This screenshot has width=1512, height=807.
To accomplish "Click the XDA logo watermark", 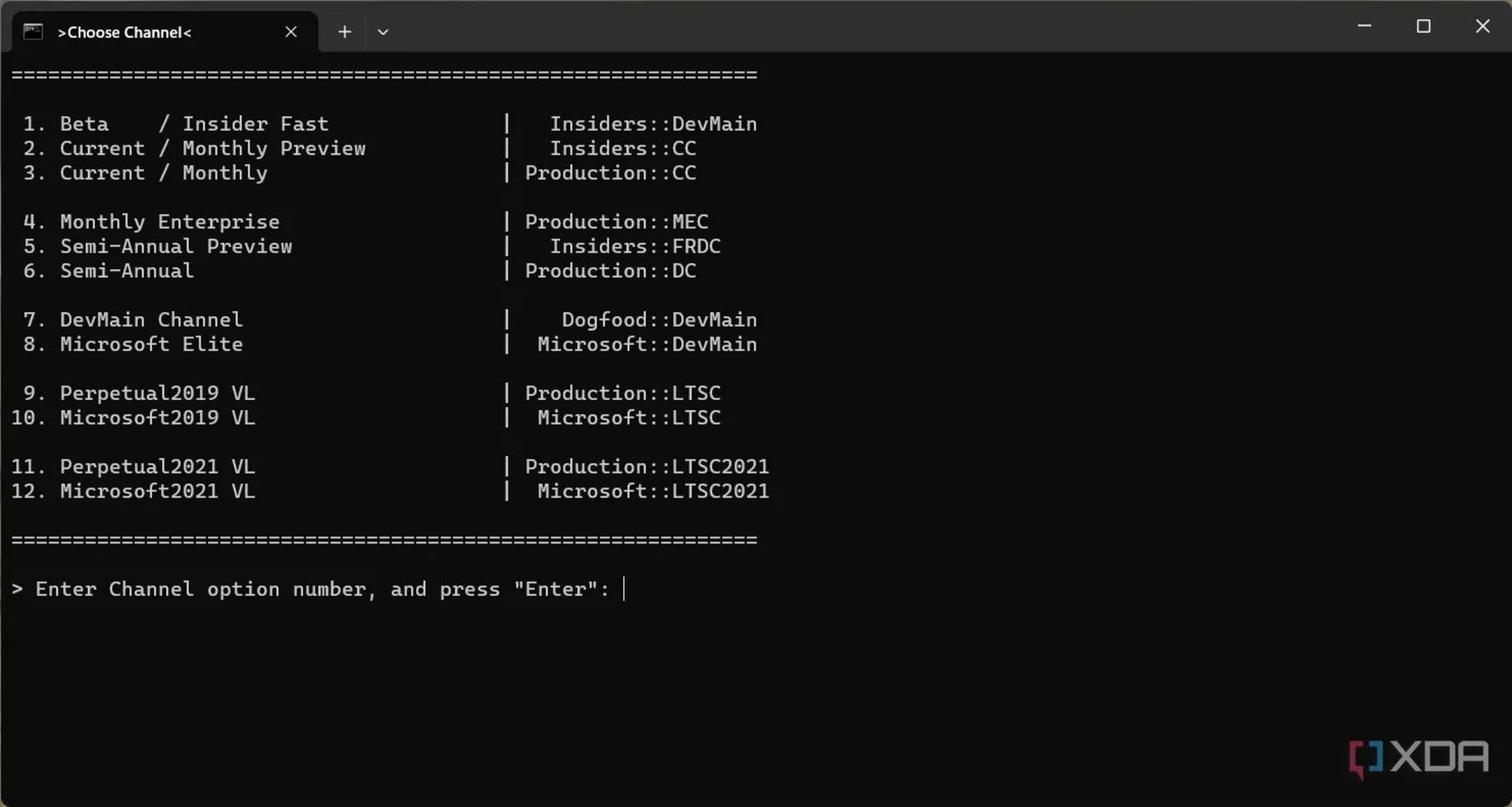I will (x=1418, y=757).
